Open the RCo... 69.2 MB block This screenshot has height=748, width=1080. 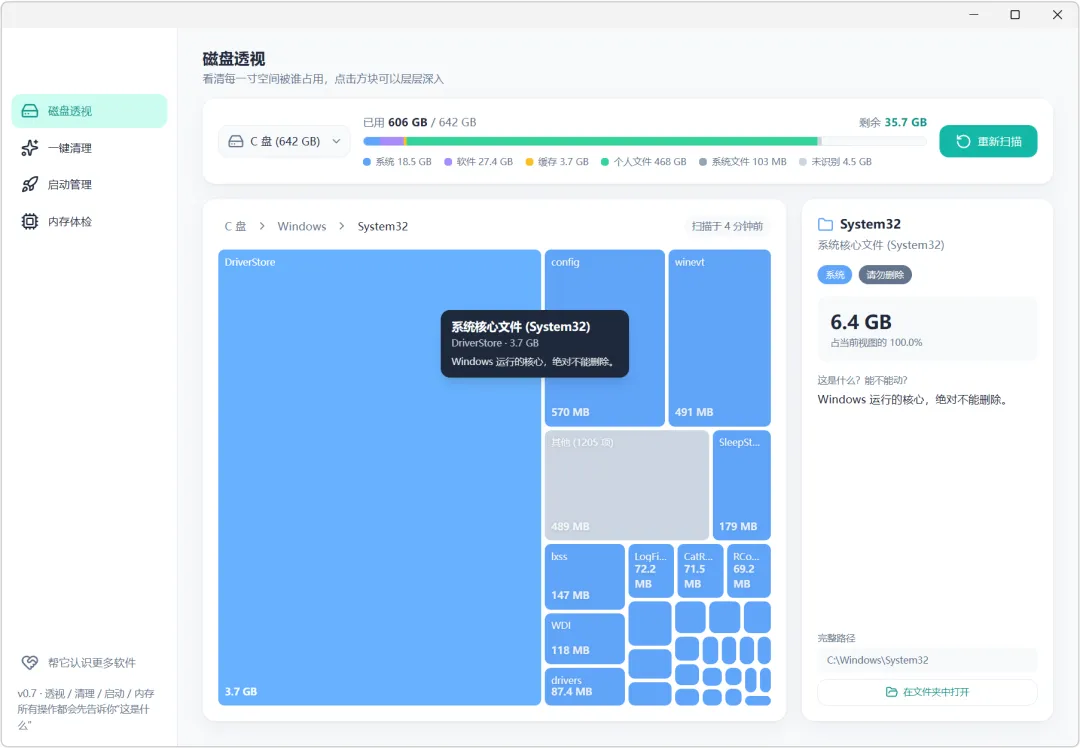click(x=749, y=570)
